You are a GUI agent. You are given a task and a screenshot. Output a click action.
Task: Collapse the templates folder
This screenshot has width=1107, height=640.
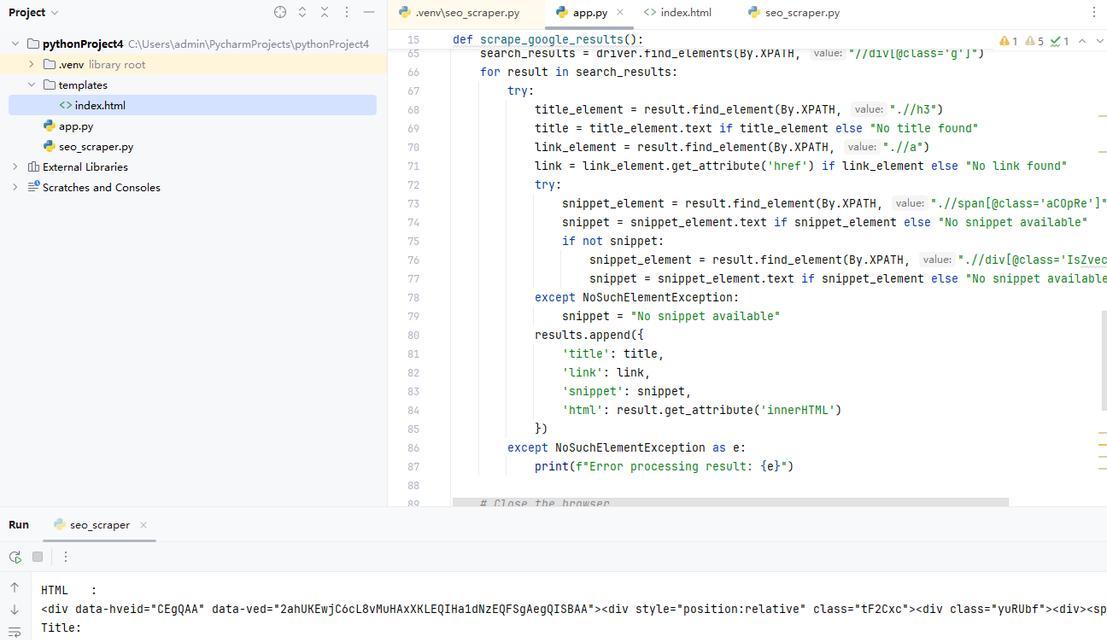pos(31,85)
